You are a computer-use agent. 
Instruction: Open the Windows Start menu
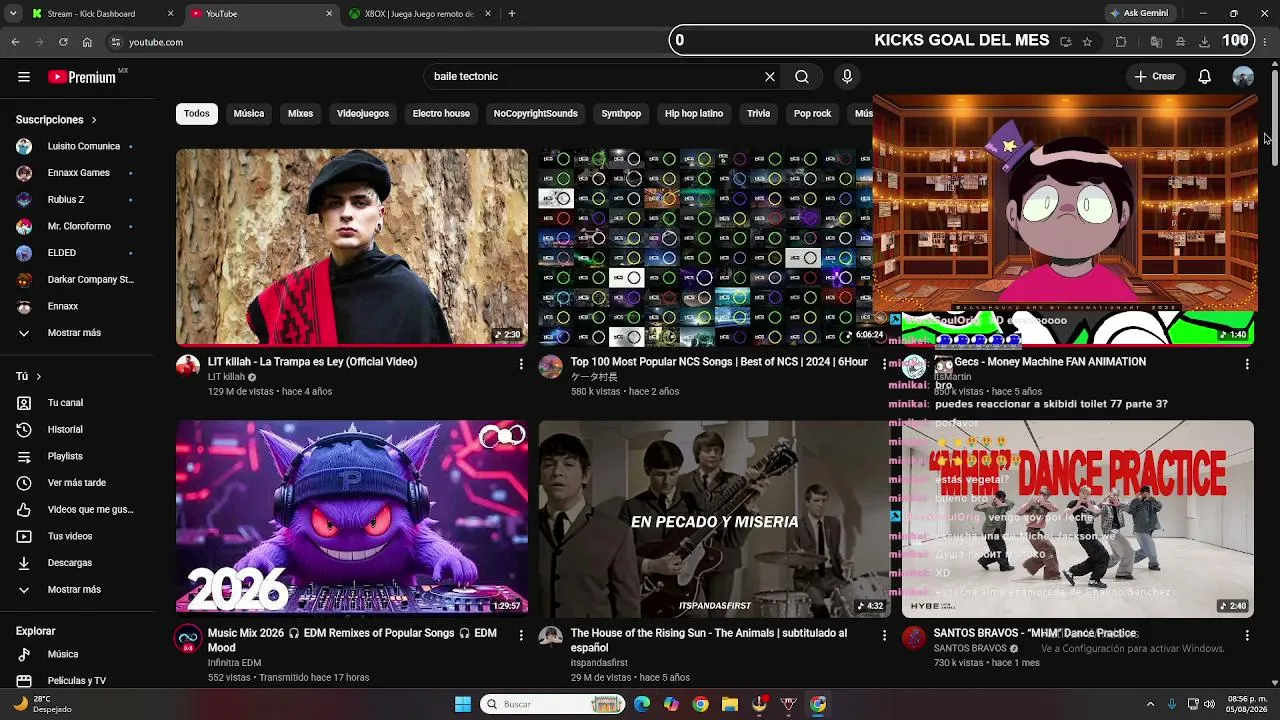[463, 704]
